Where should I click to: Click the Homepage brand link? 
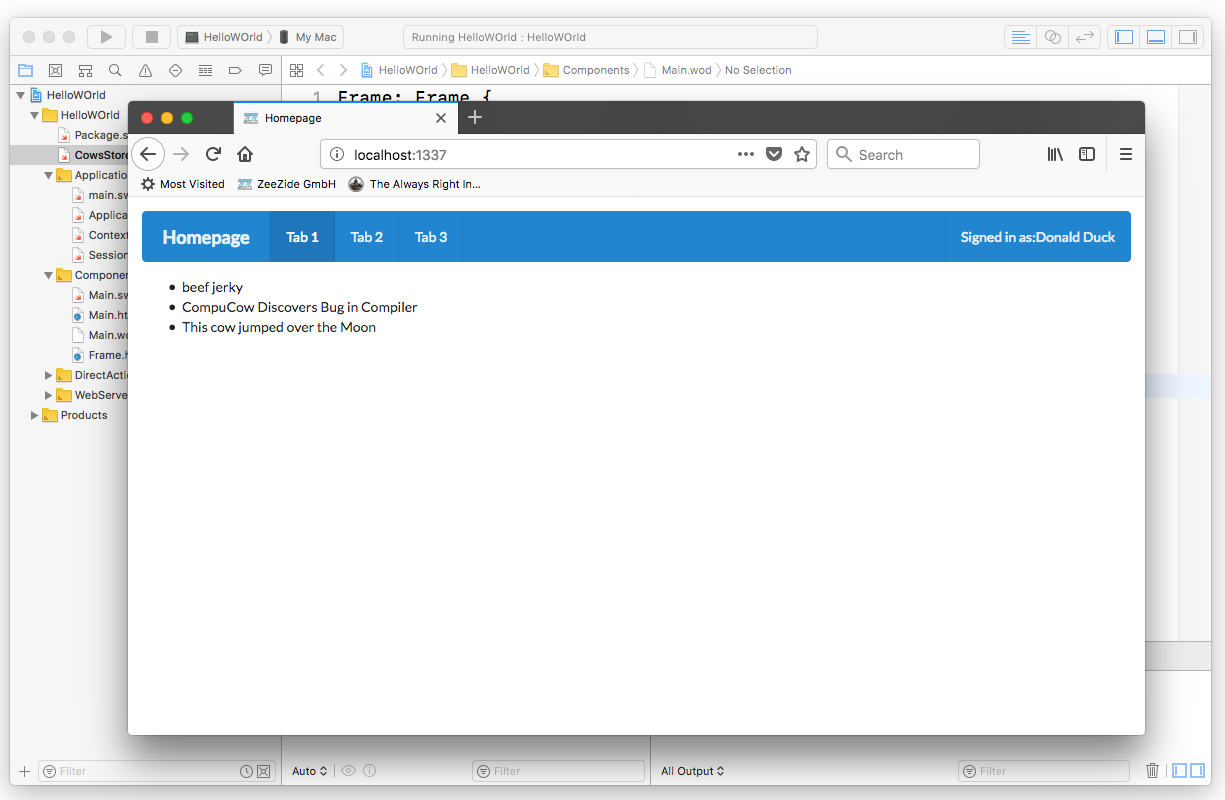coord(206,237)
